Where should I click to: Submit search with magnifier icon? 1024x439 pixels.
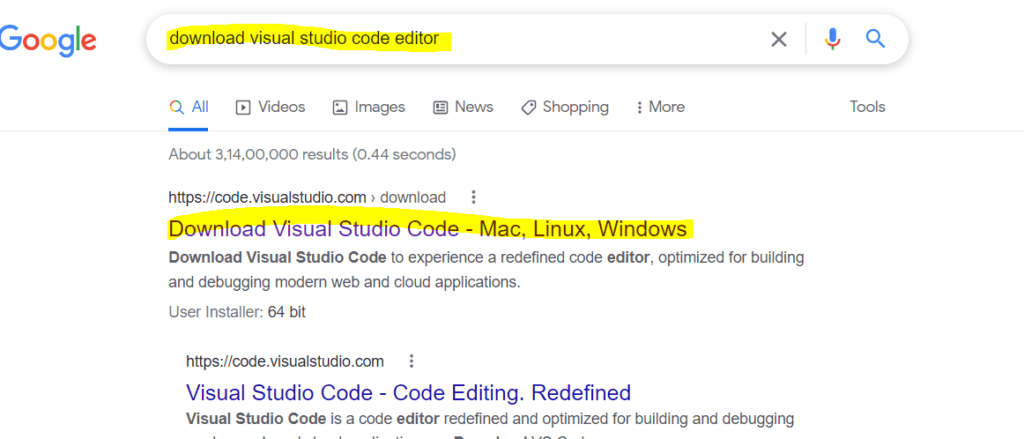[x=875, y=39]
